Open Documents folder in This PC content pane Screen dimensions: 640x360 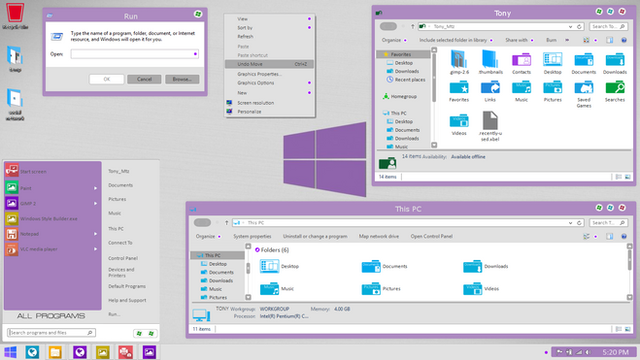pos(384,266)
